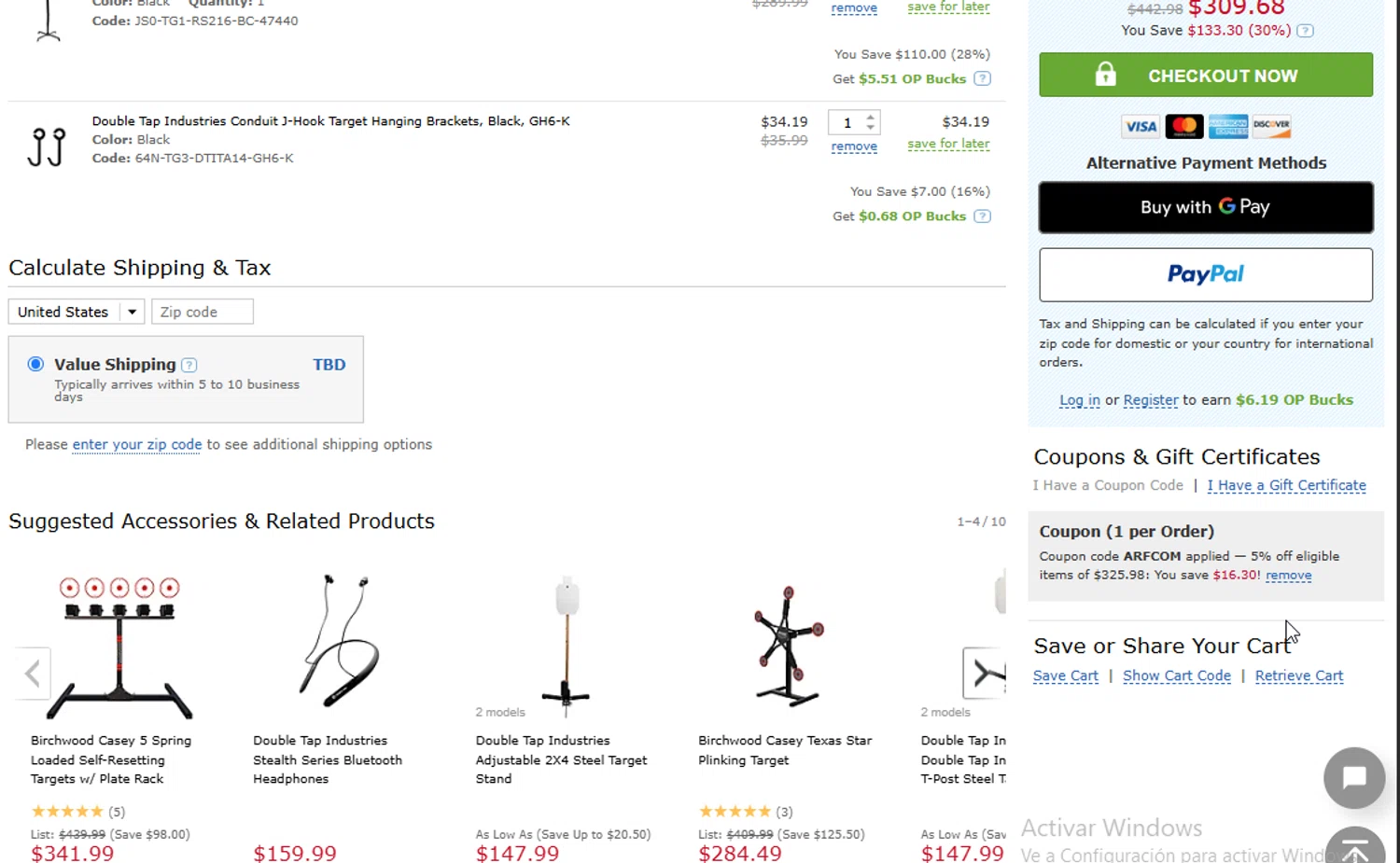Open the United States country dropdown

pos(77,312)
